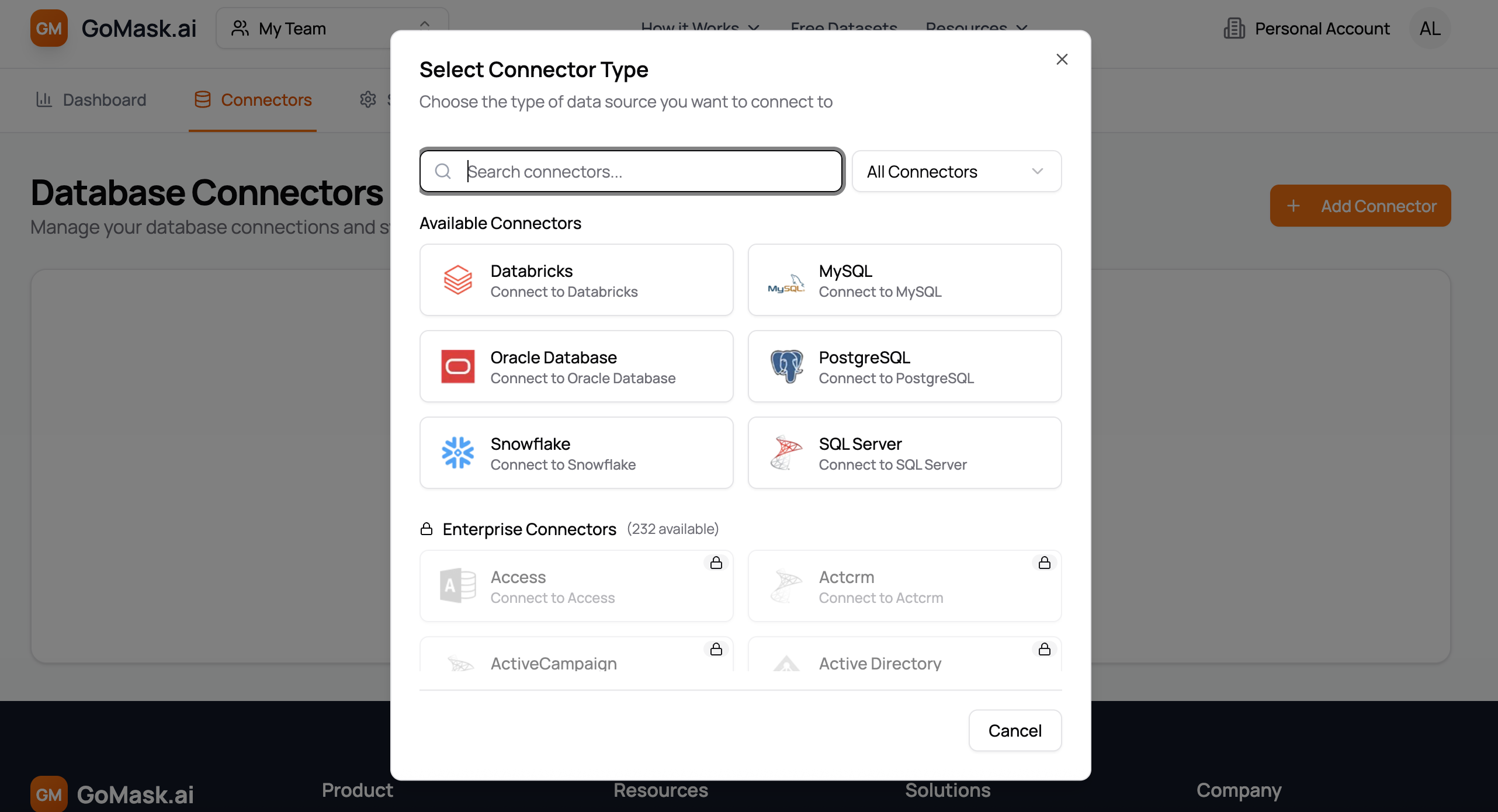Focus the Search connectors input field

click(x=649, y=171)
